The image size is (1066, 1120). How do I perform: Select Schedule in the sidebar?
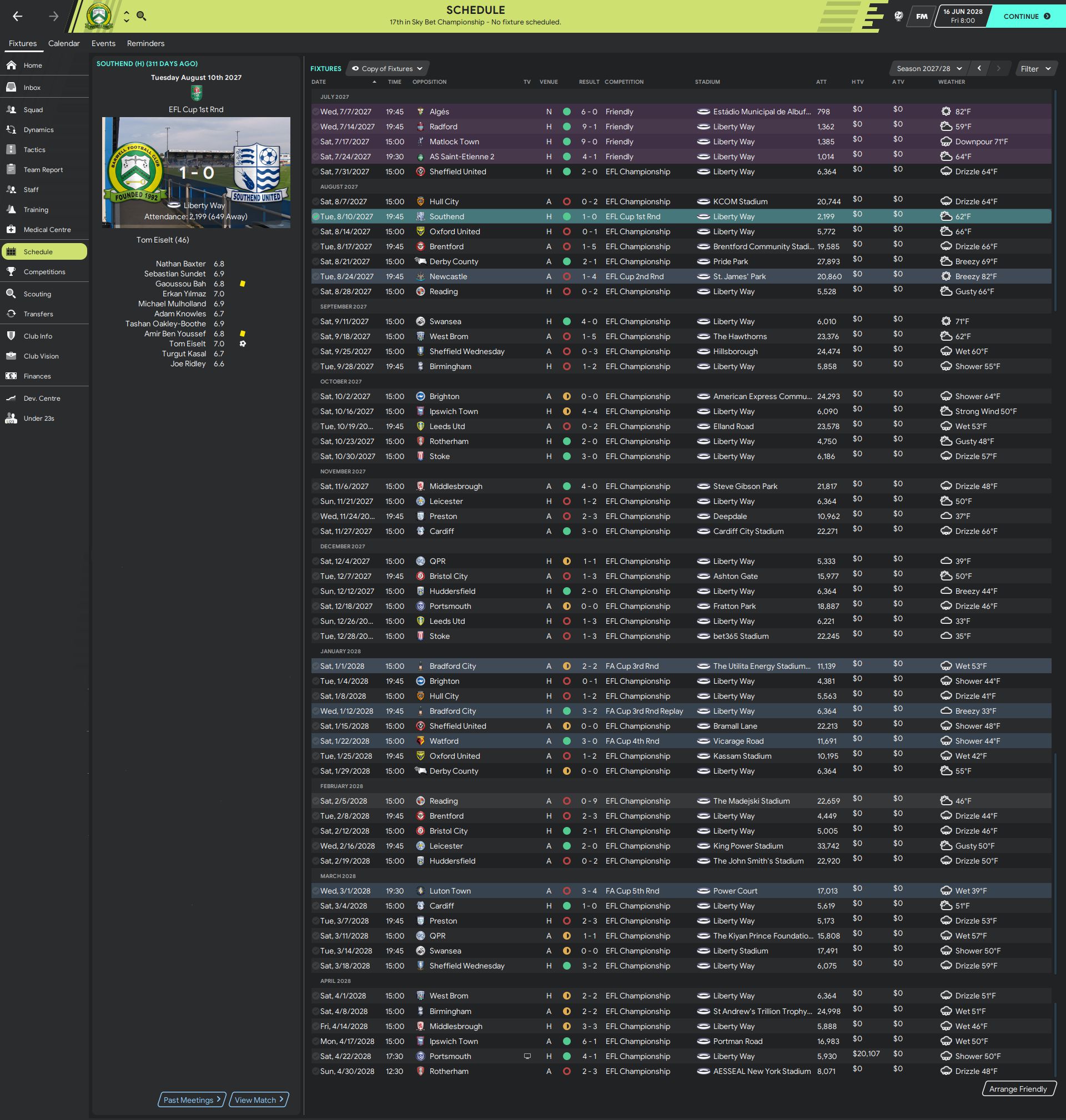pyautogui.click(x=44, y=251)
